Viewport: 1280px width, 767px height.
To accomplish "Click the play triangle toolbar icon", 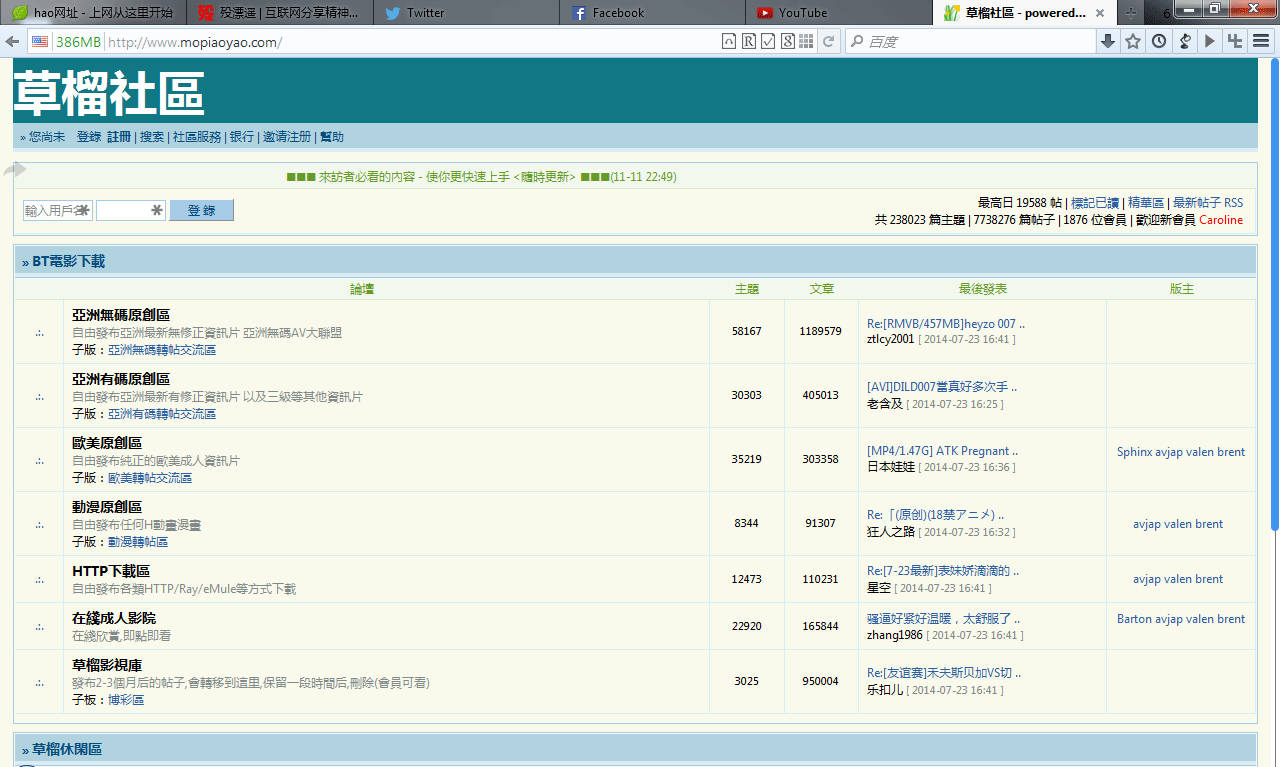I will [x=1210, y=42].
